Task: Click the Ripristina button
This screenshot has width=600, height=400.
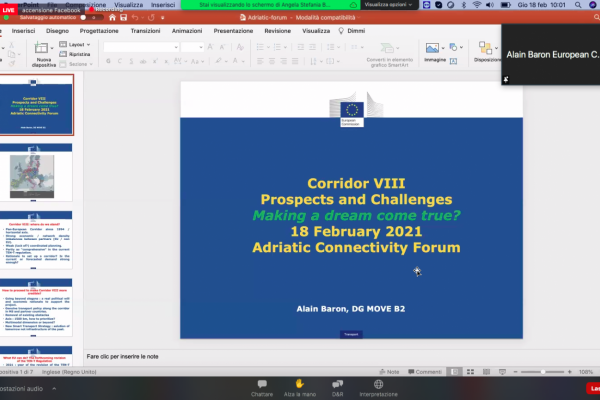Action: click(x=75, y=54)
